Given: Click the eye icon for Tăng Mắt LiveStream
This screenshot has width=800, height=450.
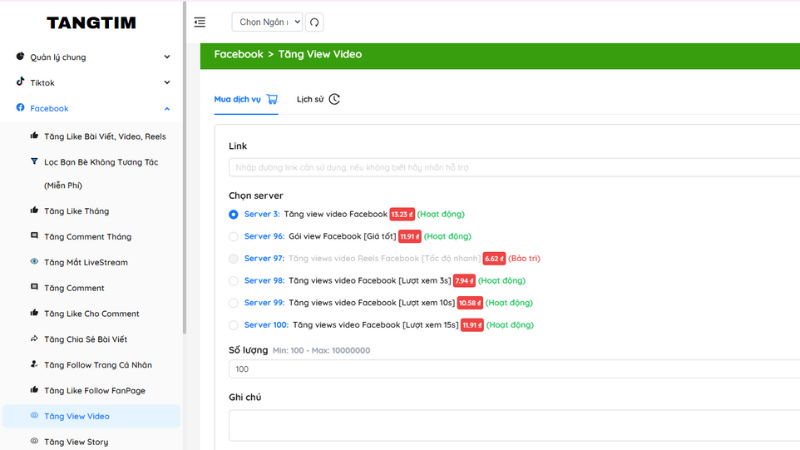Looking at the screenshot, I should click(x=34, y=262).
